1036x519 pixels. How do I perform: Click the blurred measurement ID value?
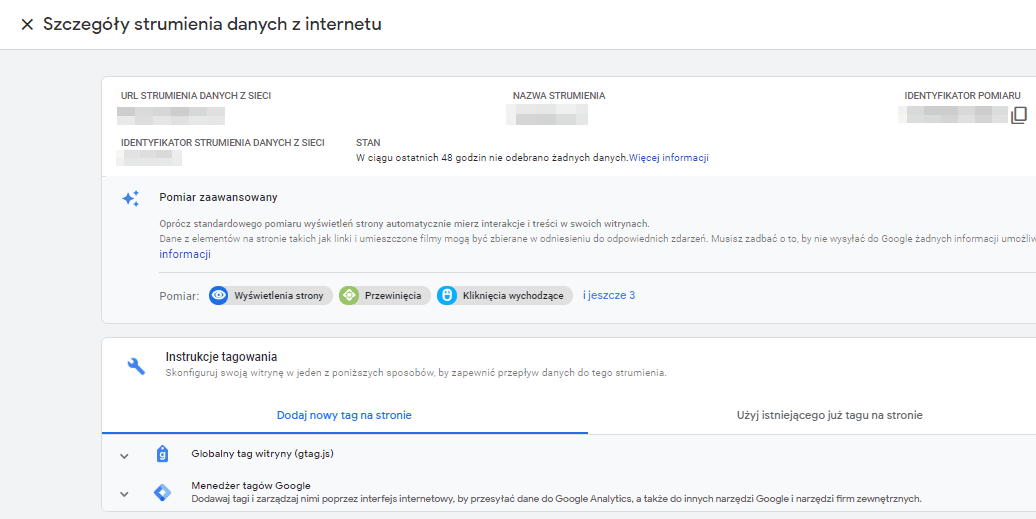pyautogui.click(x=953, y=115)
